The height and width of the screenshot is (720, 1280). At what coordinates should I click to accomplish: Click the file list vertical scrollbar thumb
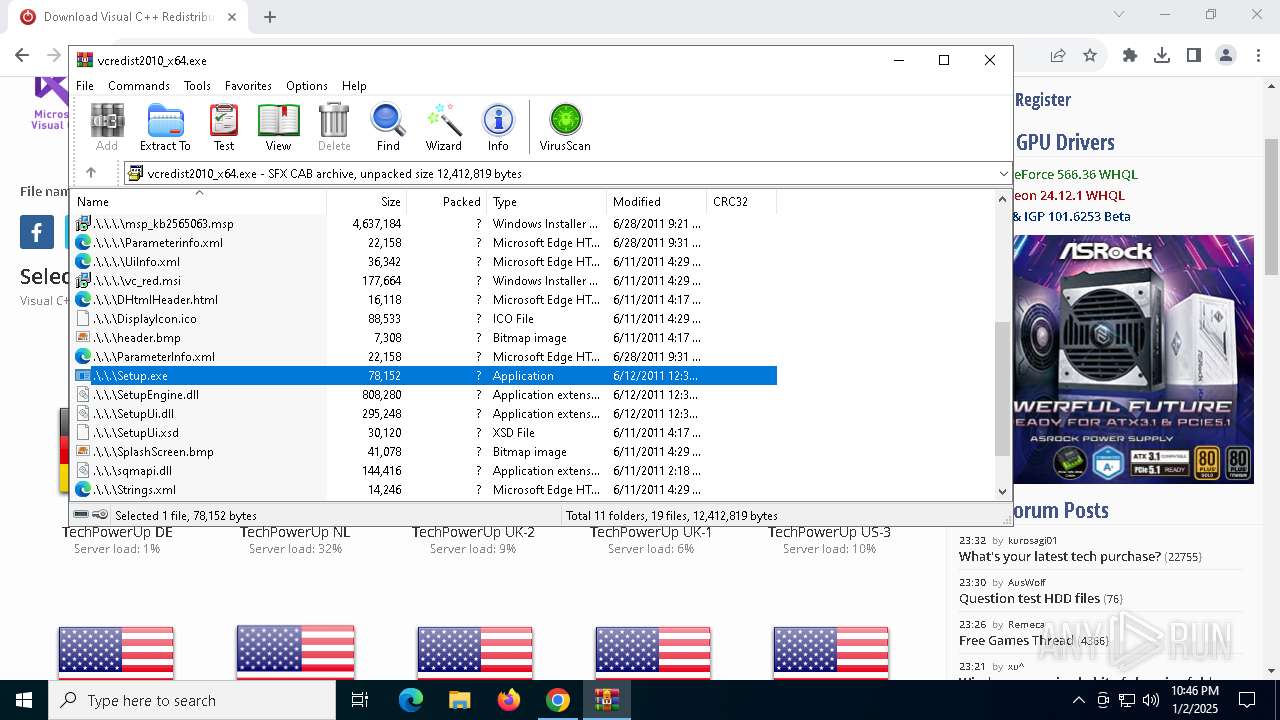pyautogui.click(x=1003, y=389)
